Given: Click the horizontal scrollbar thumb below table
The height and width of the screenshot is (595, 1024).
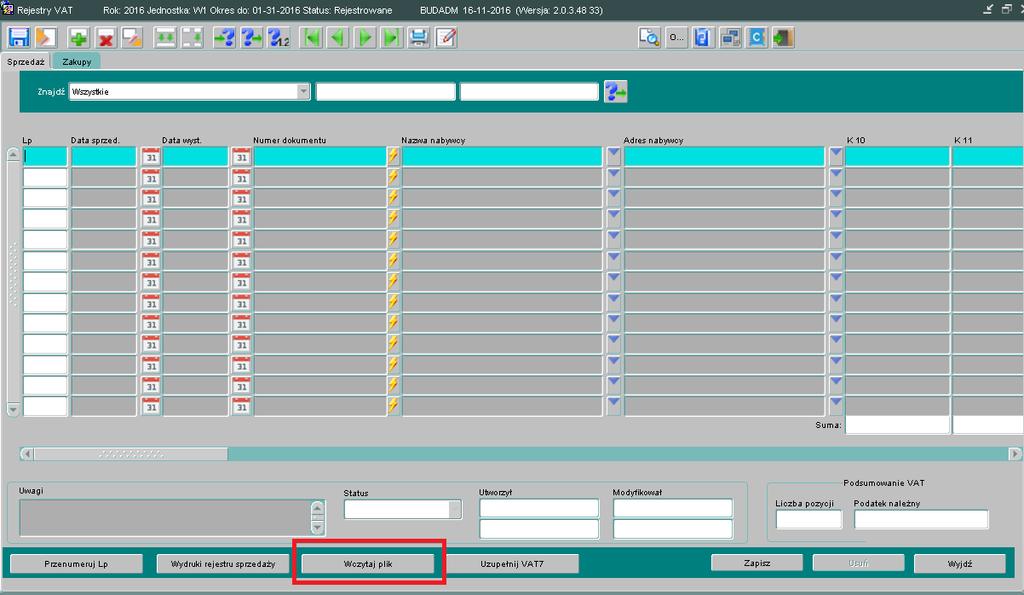Looking at the screenshot, I should pos(131,453).
